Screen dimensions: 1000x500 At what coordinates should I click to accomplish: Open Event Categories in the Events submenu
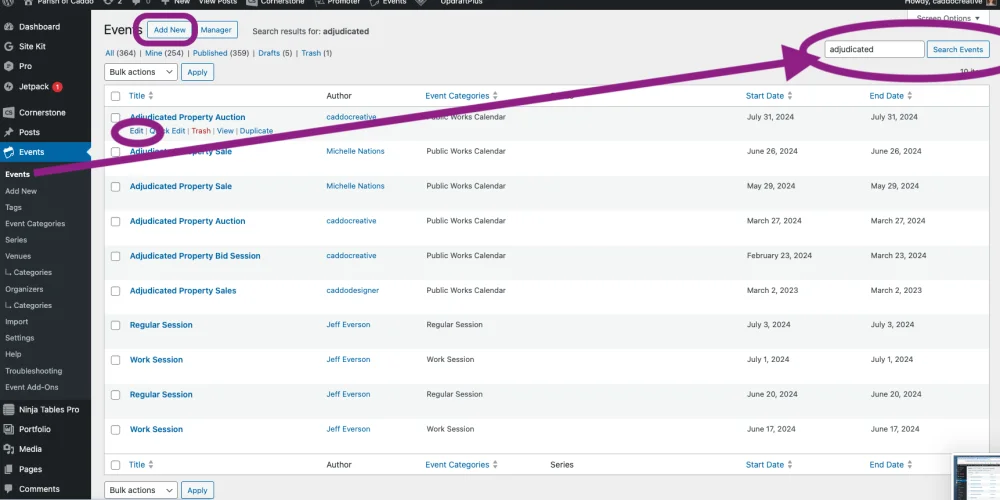35,224
